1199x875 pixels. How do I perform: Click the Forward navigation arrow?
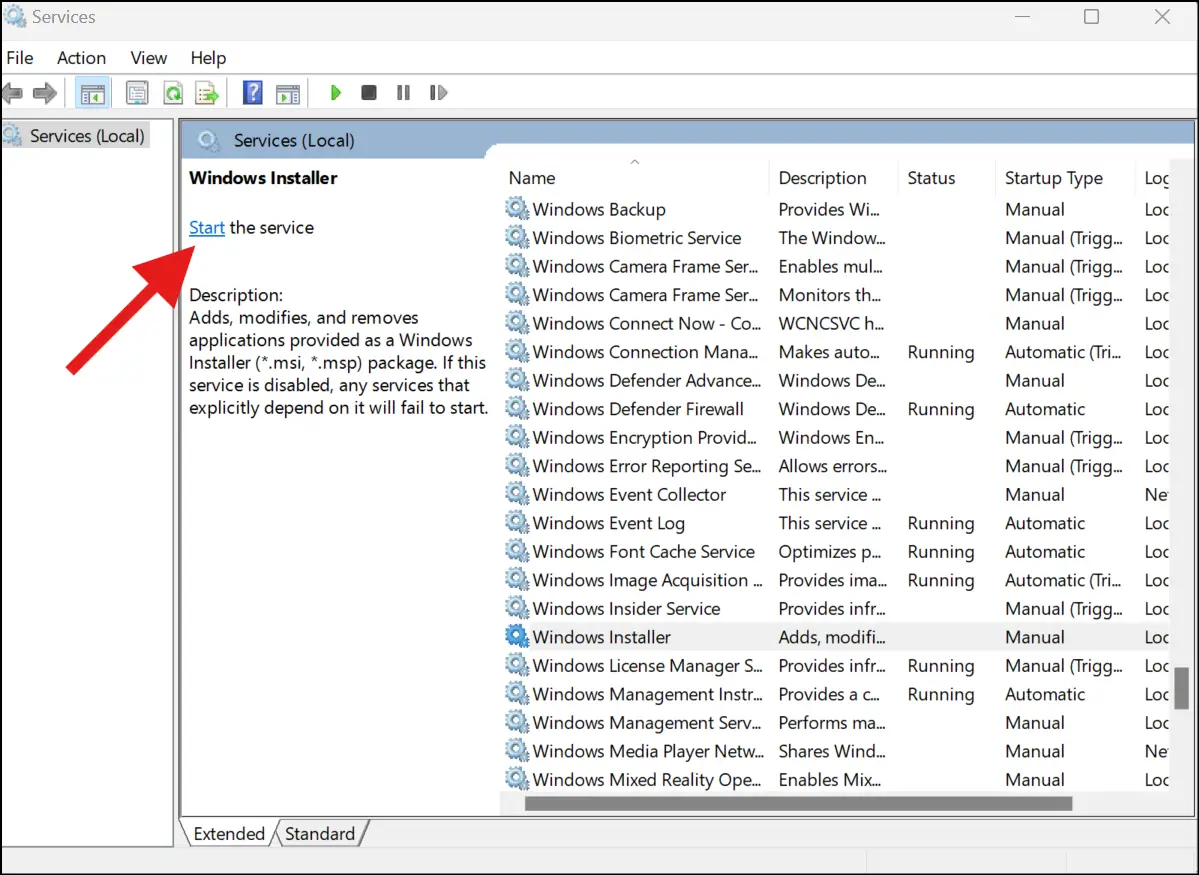point(45,92)
